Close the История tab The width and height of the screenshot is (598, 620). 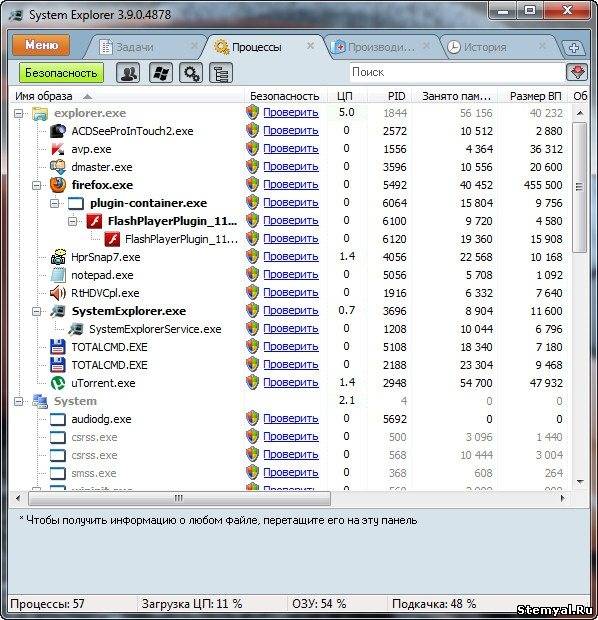(542, 46)
